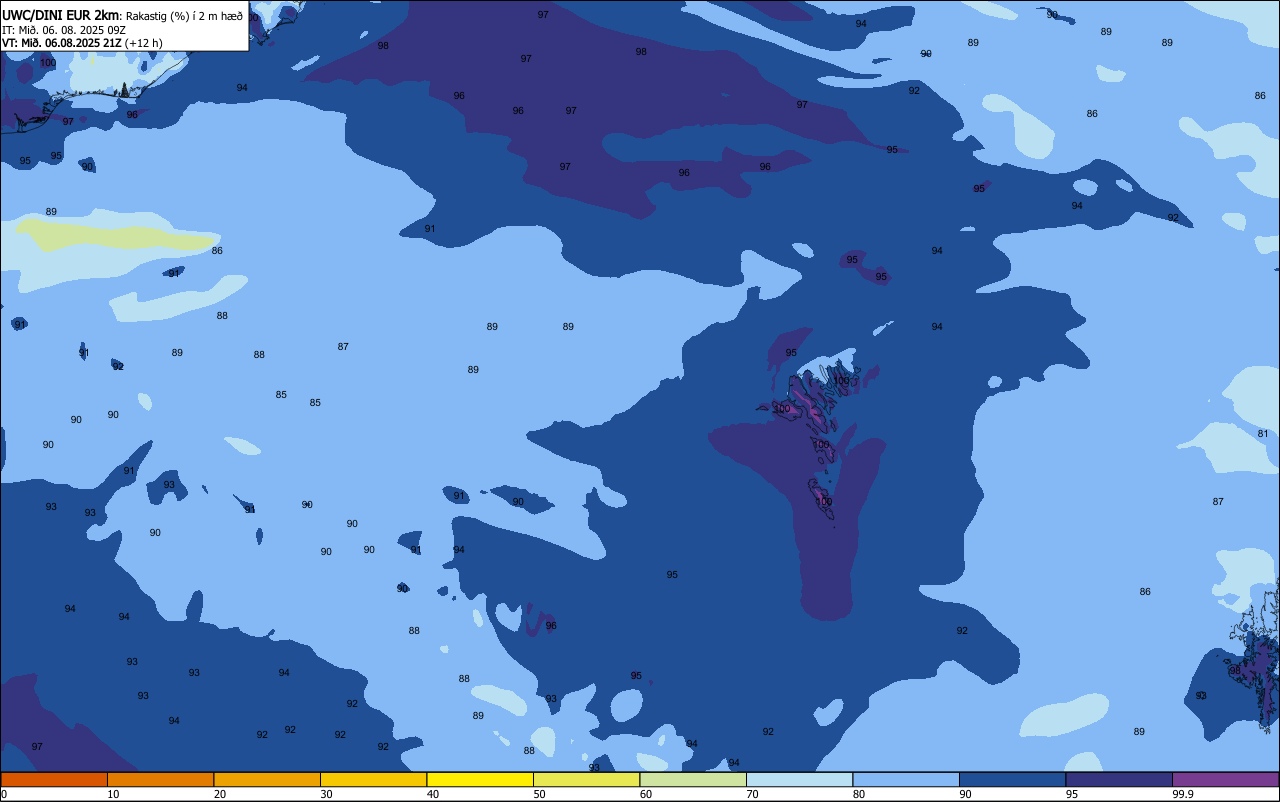Viewport: 1280px width, 802px height.
Task: Click the 70–80 pale blue legend swatch
Action: point(799,779)
